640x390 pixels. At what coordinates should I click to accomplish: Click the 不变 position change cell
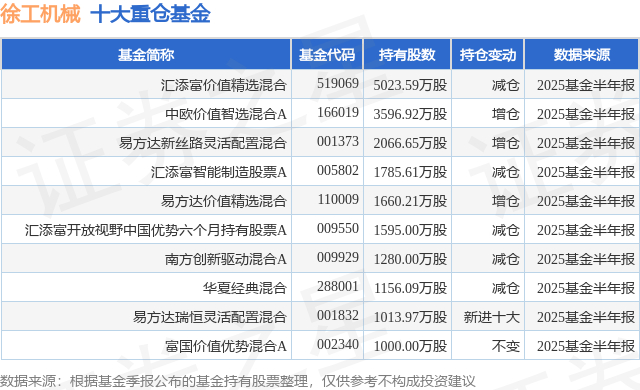pos(506,346)
